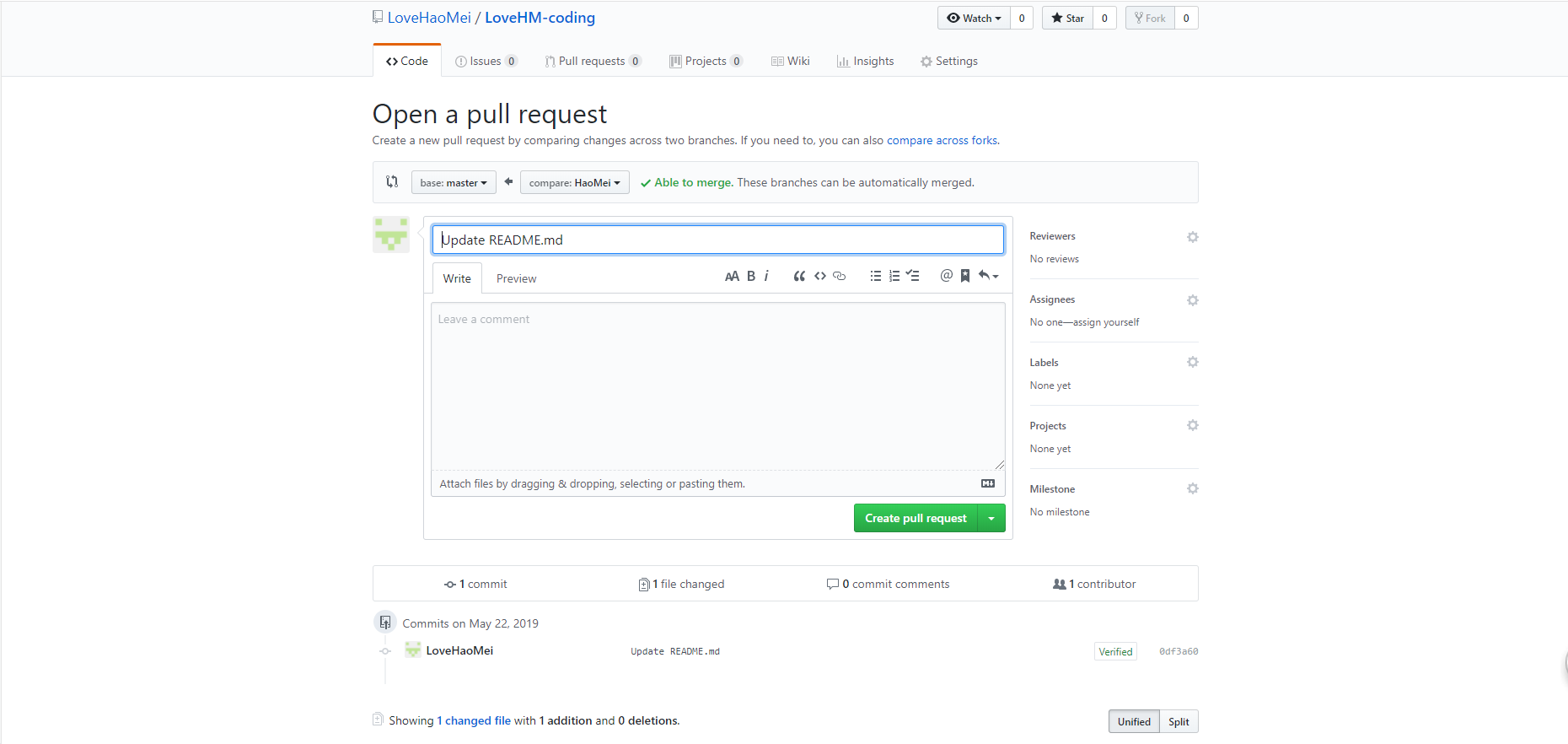Open Milestone settings gear
This screenshot has height=744, width=1568.
pyautogui.click(x=1193, y=488)
